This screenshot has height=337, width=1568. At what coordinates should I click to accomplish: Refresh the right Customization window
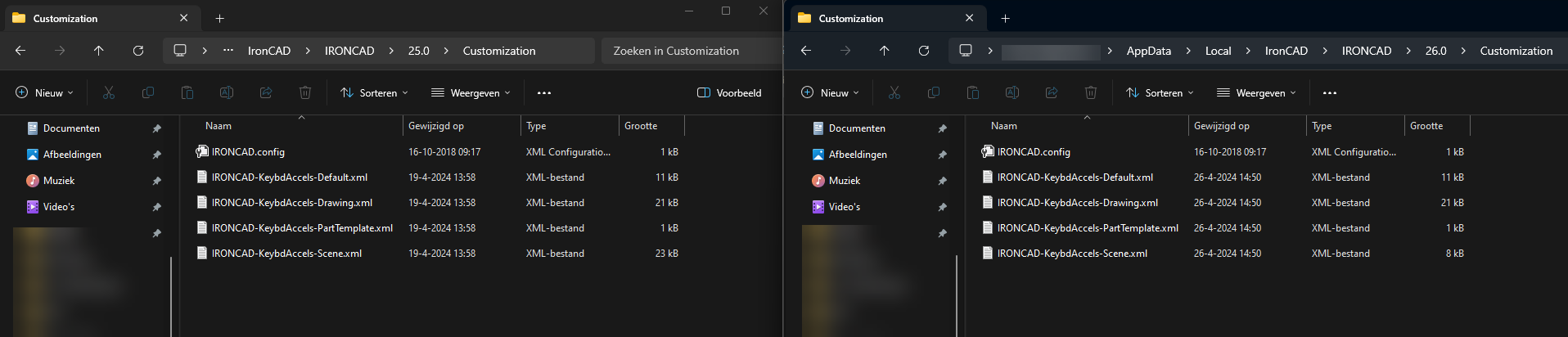point(924,51)
